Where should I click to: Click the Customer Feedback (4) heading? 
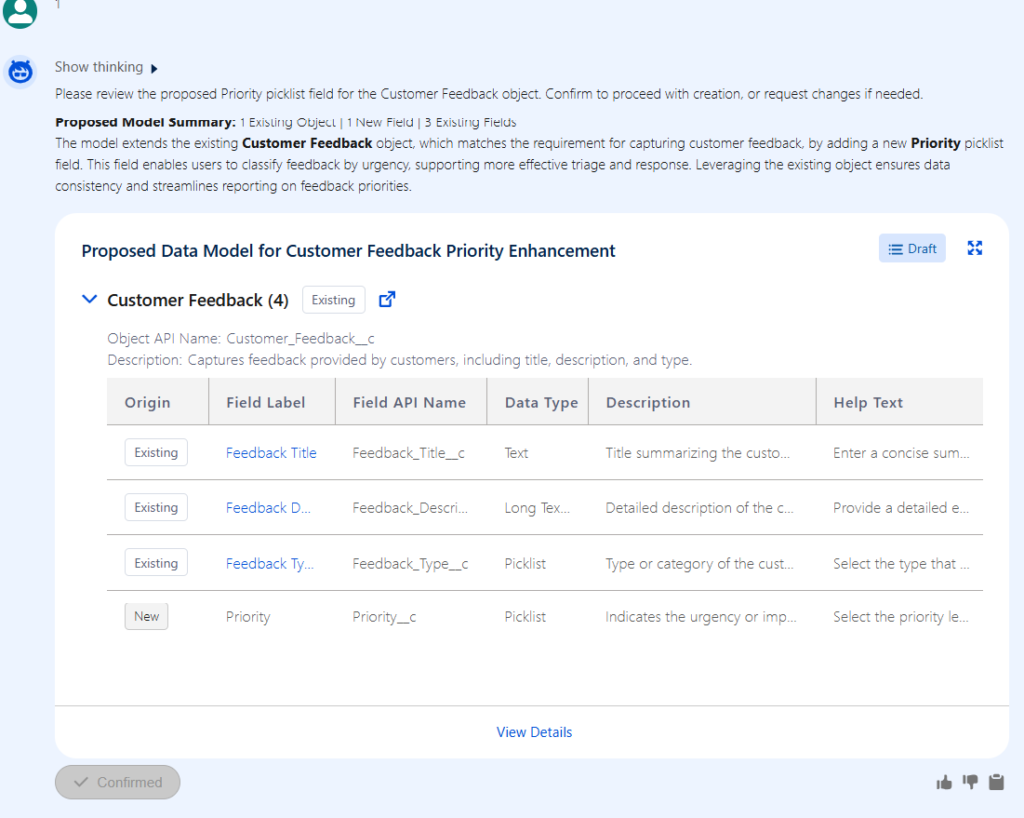point(198,300)
